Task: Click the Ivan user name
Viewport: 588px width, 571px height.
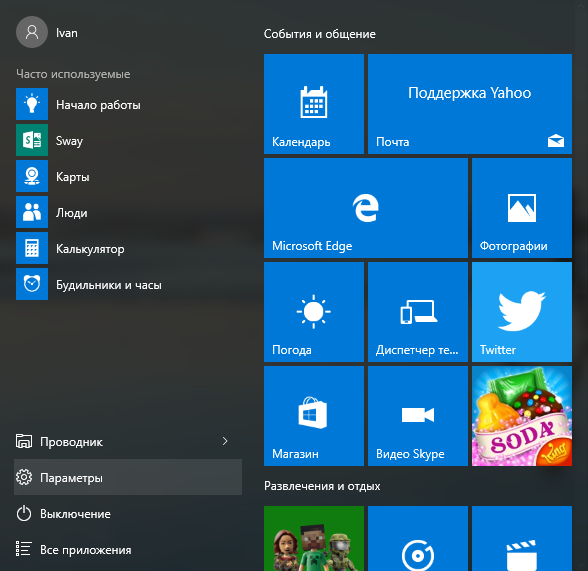Action: click(67, 33)
